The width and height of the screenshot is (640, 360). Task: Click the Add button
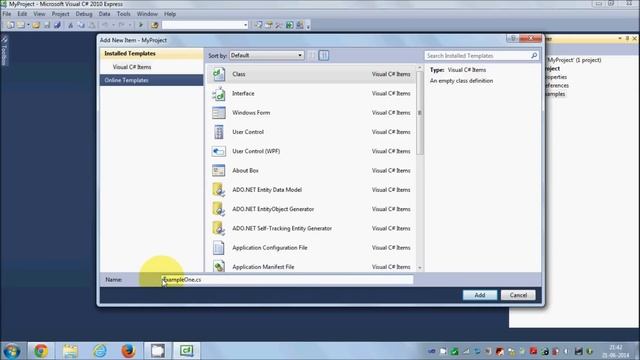pyautogui.click(x=480, y=295)
